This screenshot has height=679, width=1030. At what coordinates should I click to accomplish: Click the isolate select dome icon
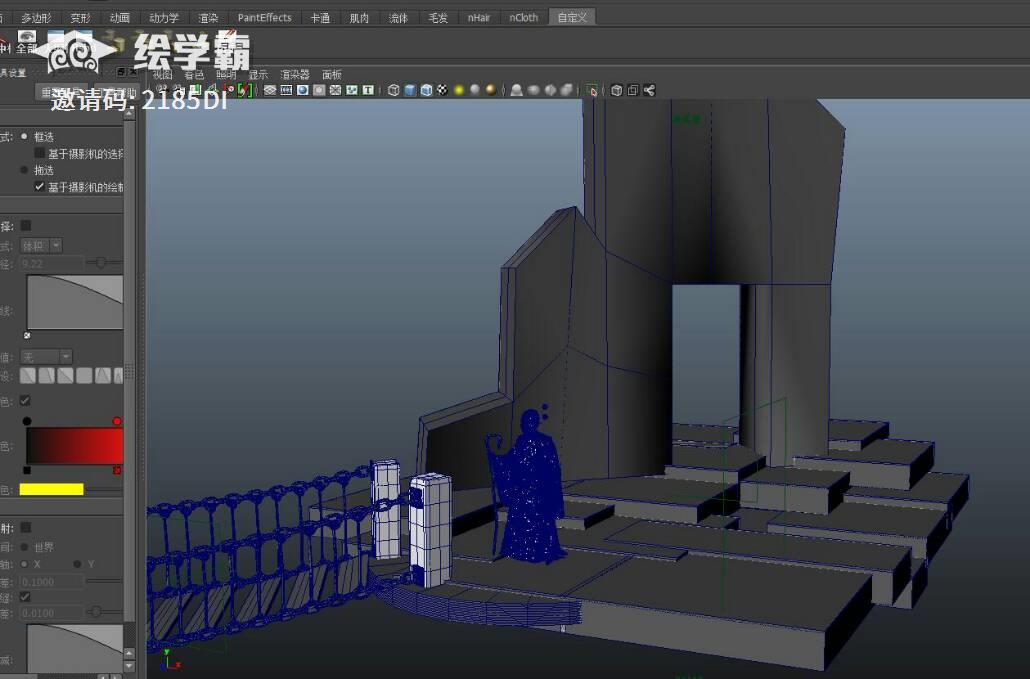[516, 91]
